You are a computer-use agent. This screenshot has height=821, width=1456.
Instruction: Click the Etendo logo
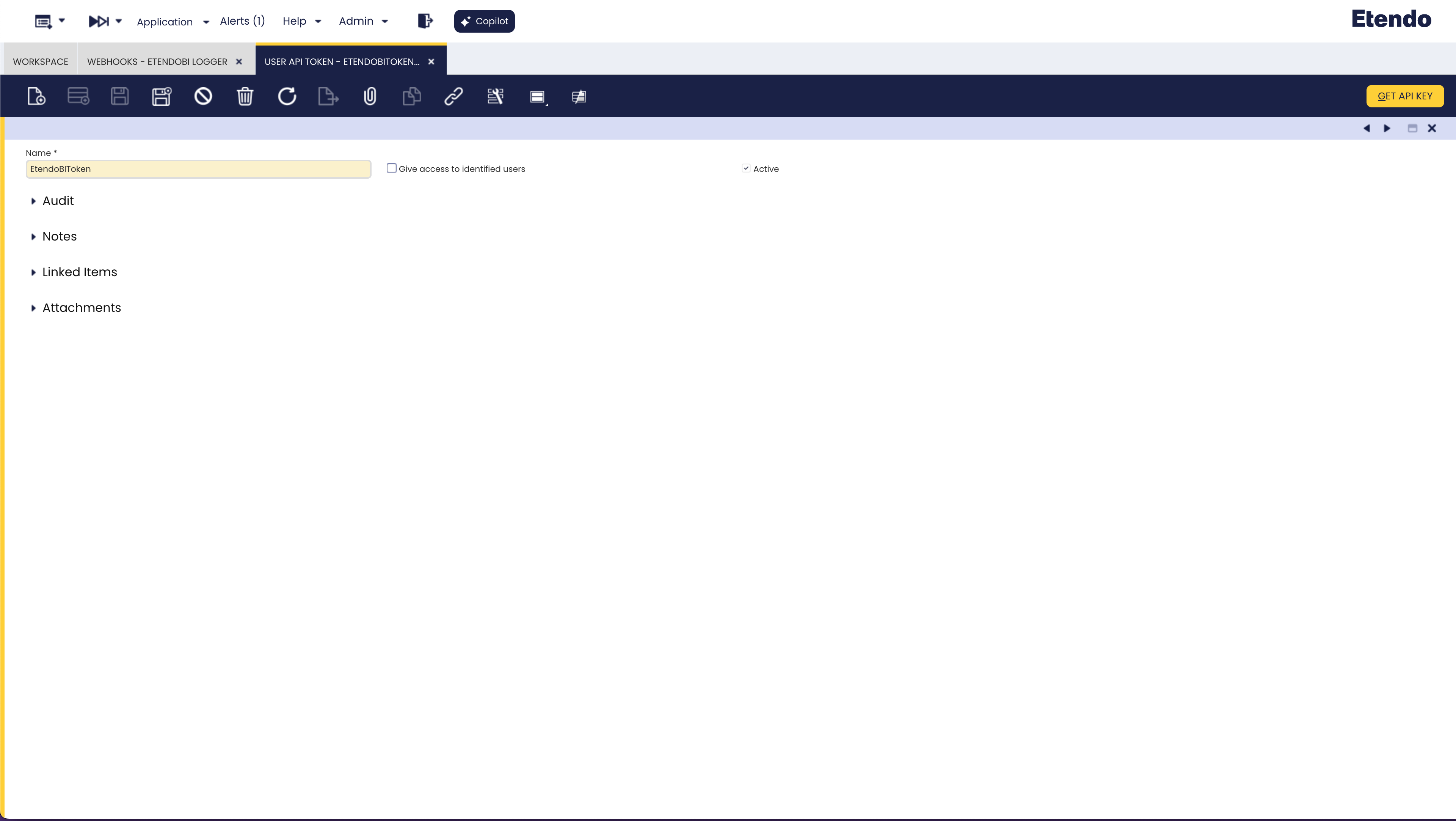click(x=1391, y=19)
